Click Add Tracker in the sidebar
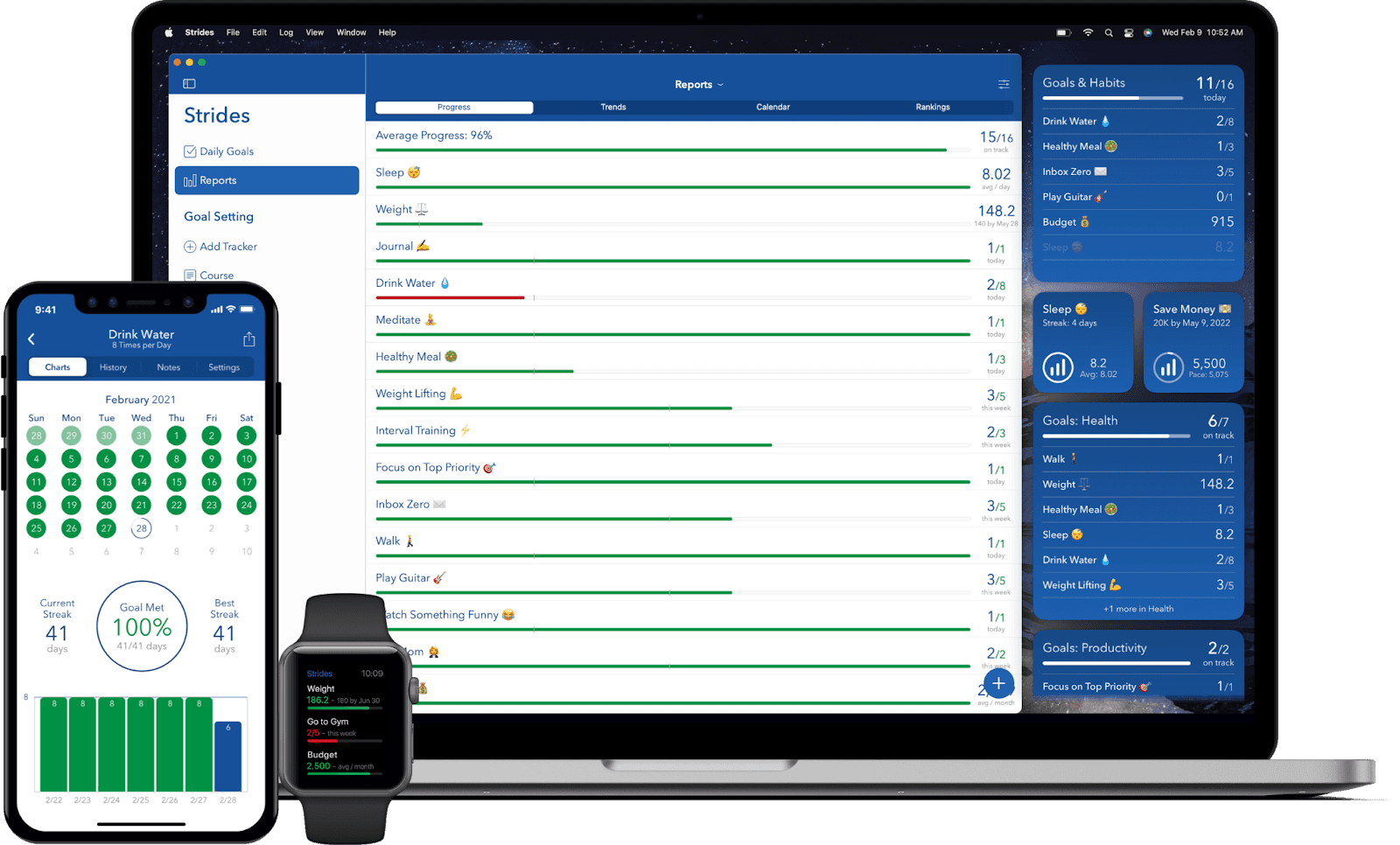 [267, 247]
